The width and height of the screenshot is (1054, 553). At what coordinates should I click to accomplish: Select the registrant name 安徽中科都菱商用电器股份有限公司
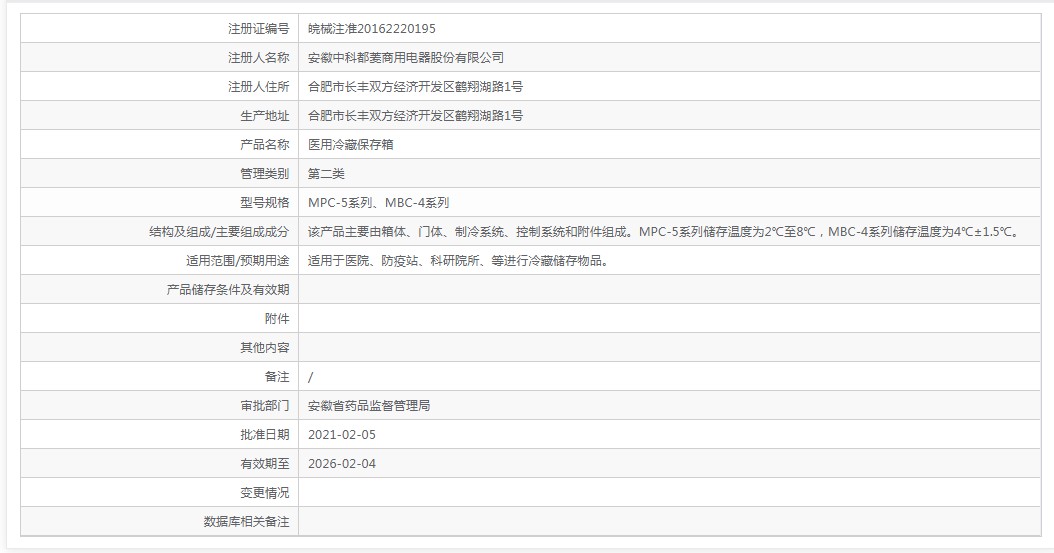pos(405,58)
